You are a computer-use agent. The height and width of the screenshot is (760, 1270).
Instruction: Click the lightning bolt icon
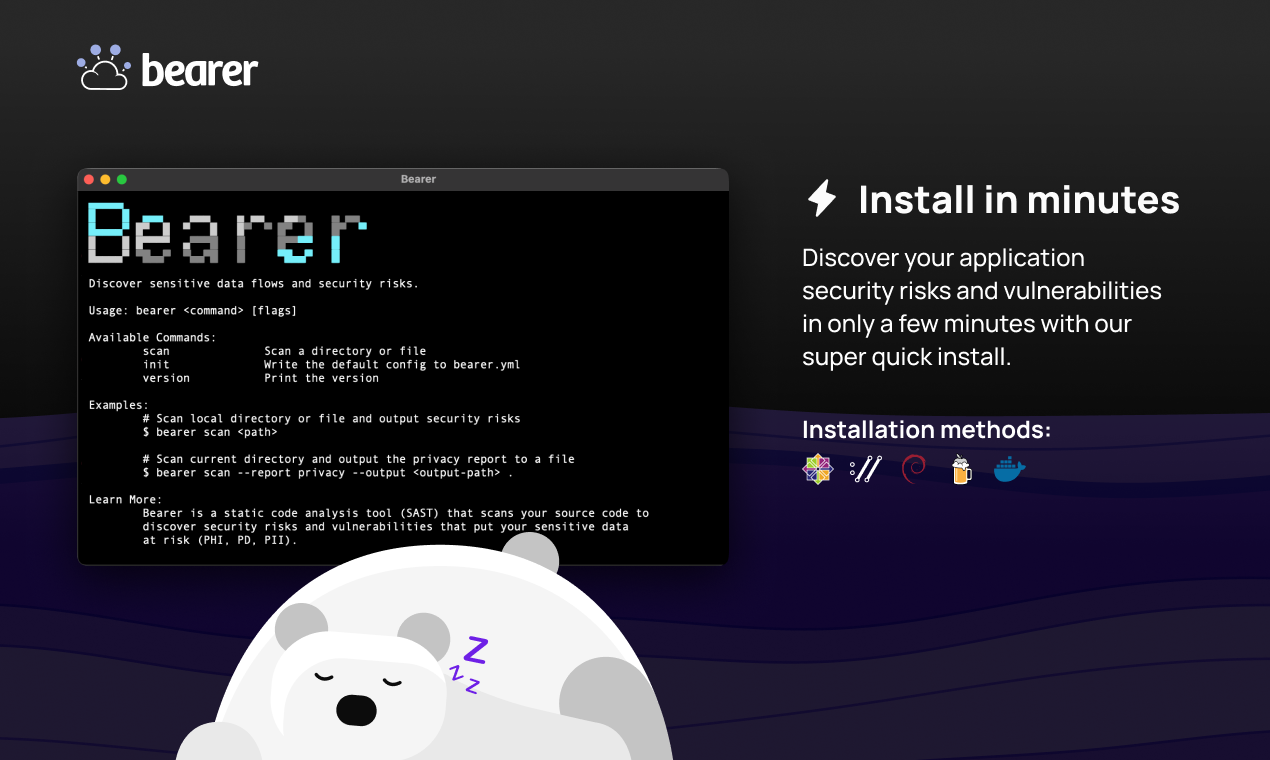(x=822, y=199)
